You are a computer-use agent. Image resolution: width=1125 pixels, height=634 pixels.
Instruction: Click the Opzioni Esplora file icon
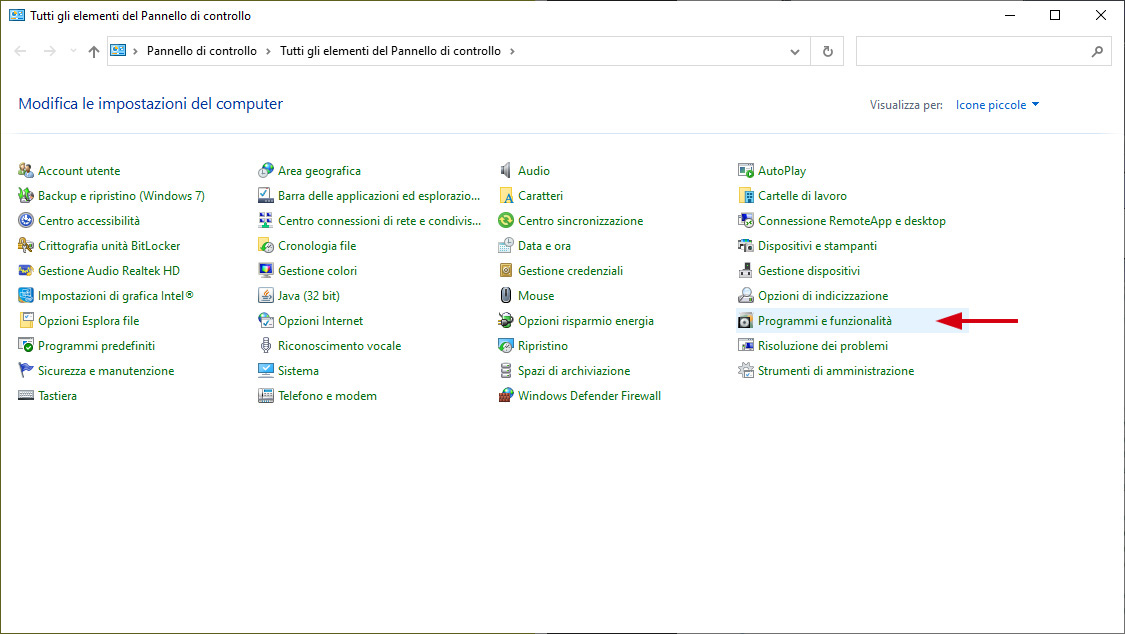click(x=26, y=321)
